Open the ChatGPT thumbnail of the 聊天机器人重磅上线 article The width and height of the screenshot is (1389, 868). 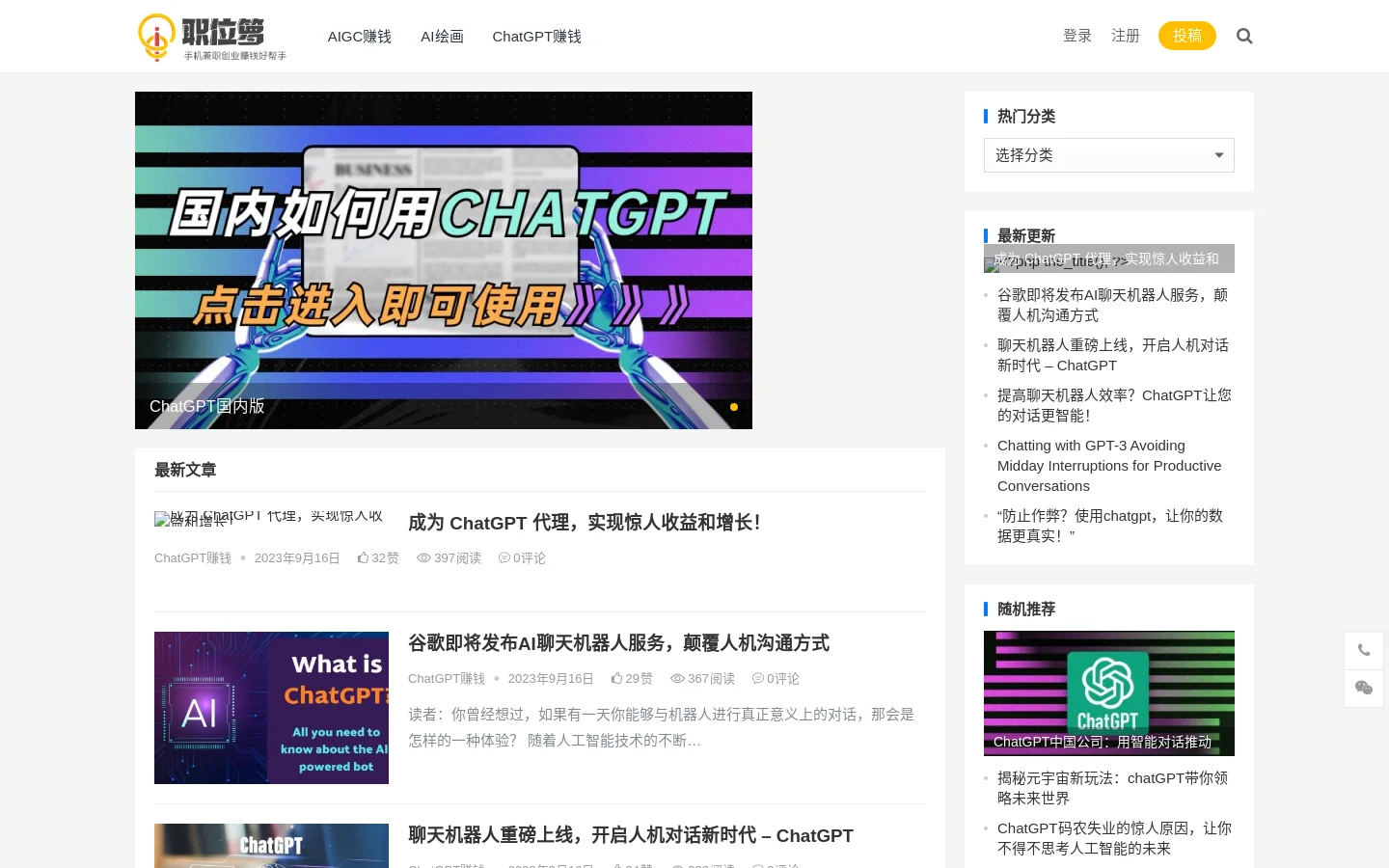271,846
